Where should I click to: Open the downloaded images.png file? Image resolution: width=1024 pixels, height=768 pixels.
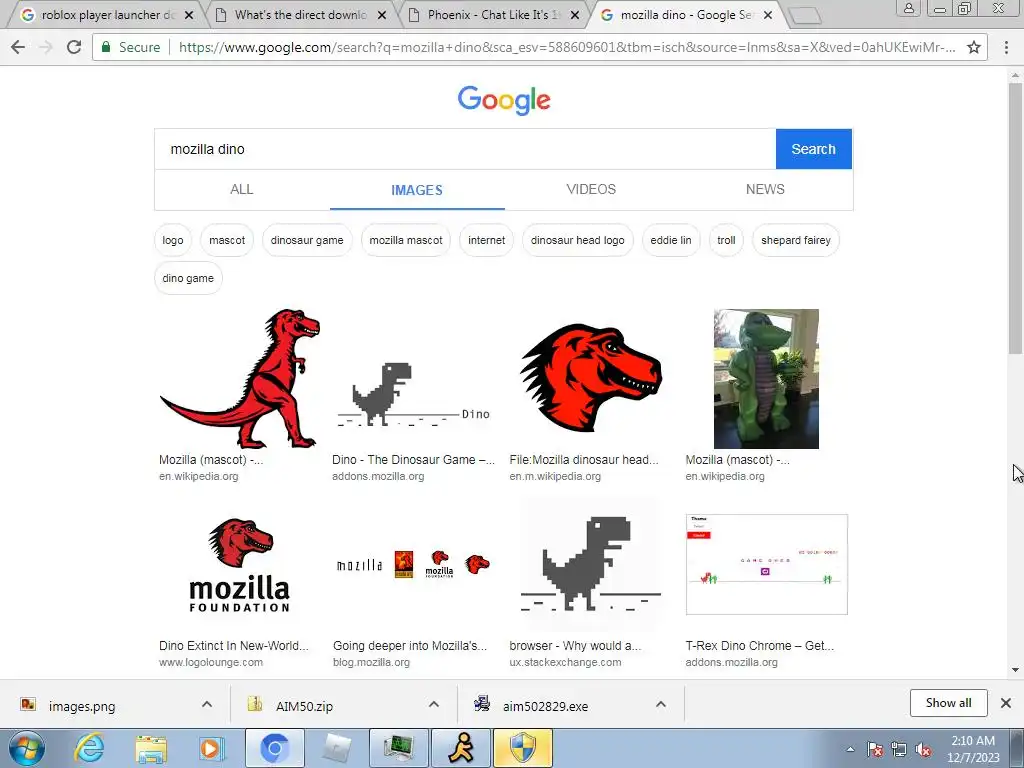(x=82, y=706)
